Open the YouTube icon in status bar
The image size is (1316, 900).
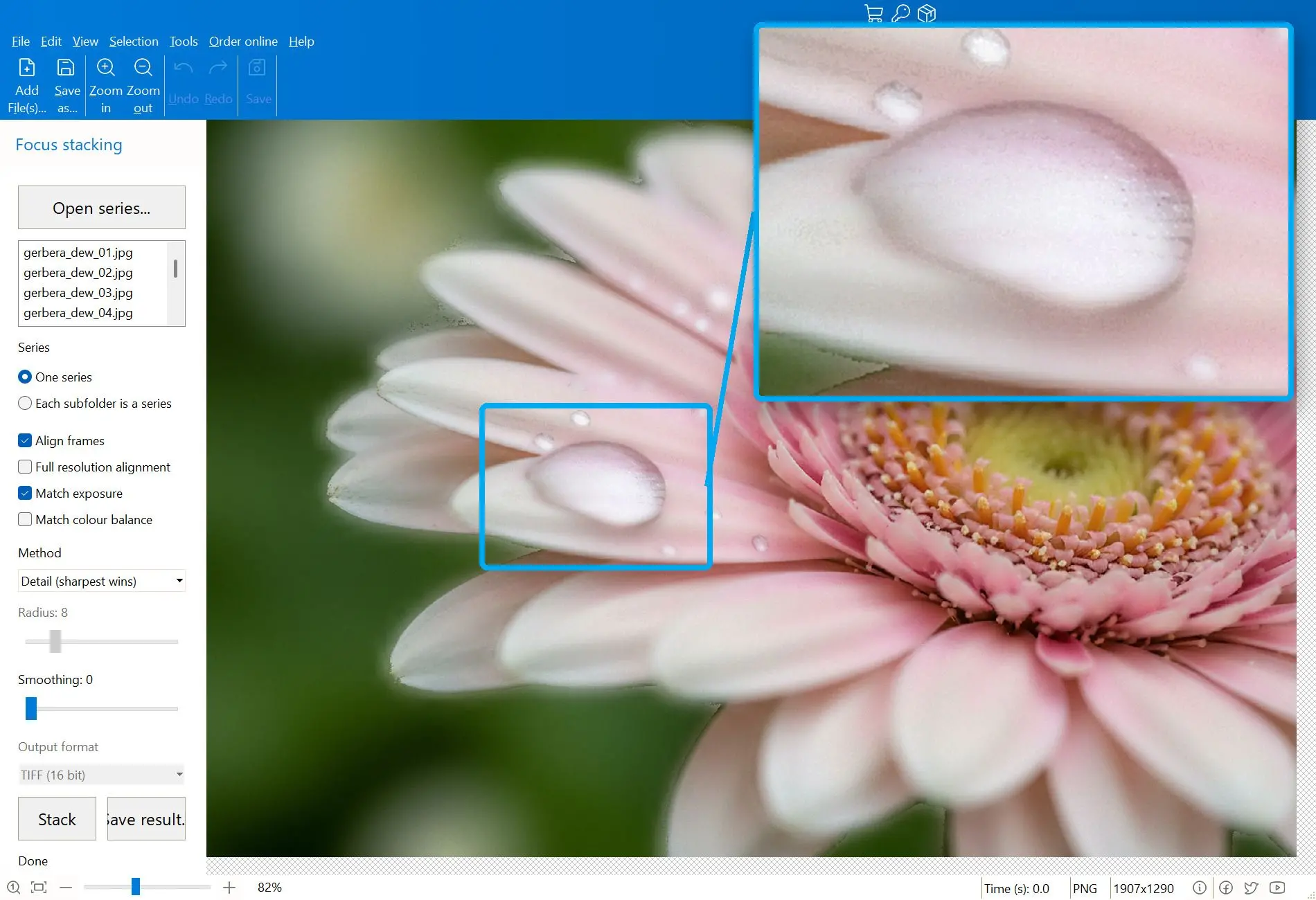1278,888
